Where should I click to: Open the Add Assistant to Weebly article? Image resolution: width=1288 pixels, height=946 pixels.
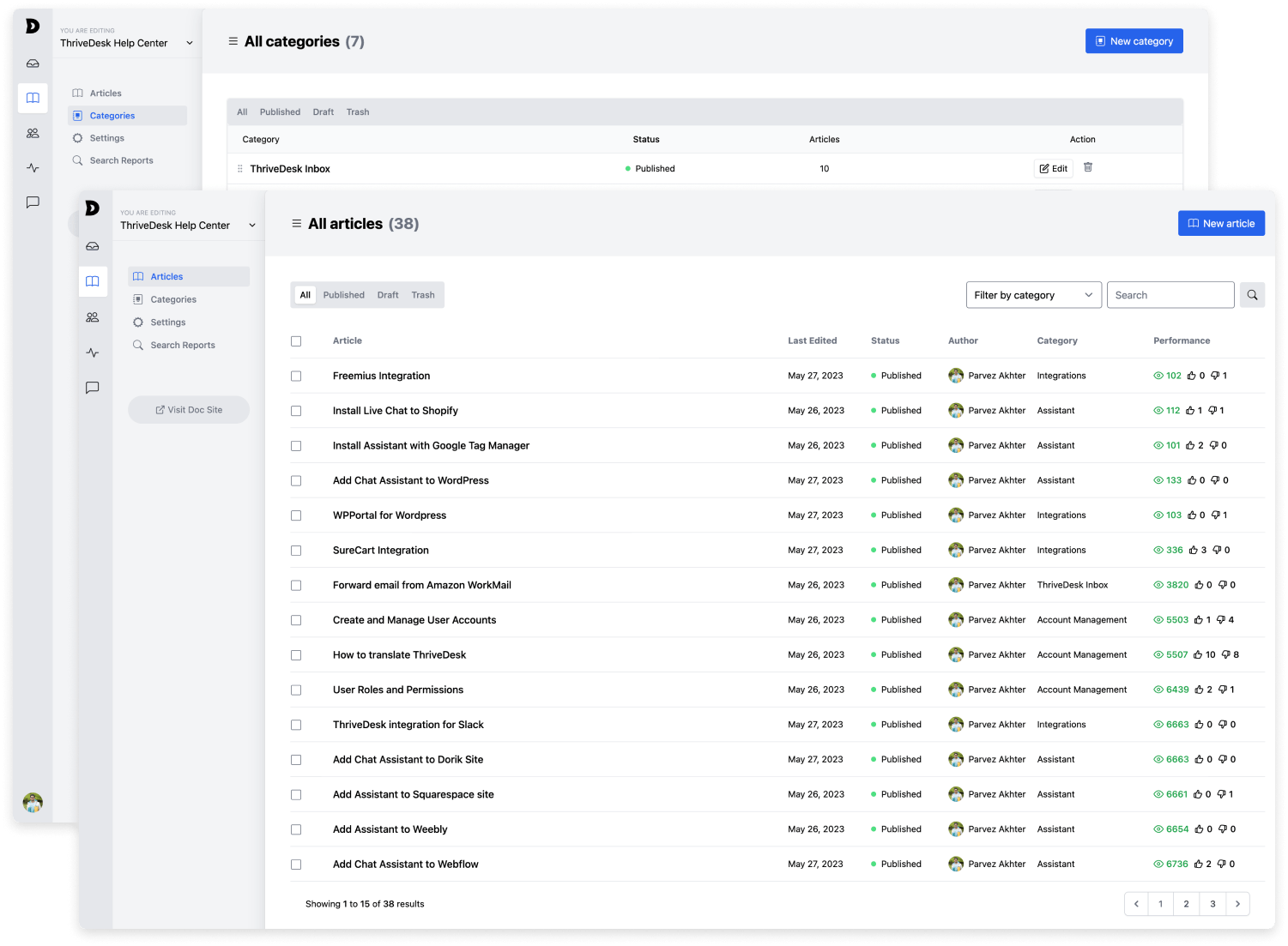pos(390,829)
